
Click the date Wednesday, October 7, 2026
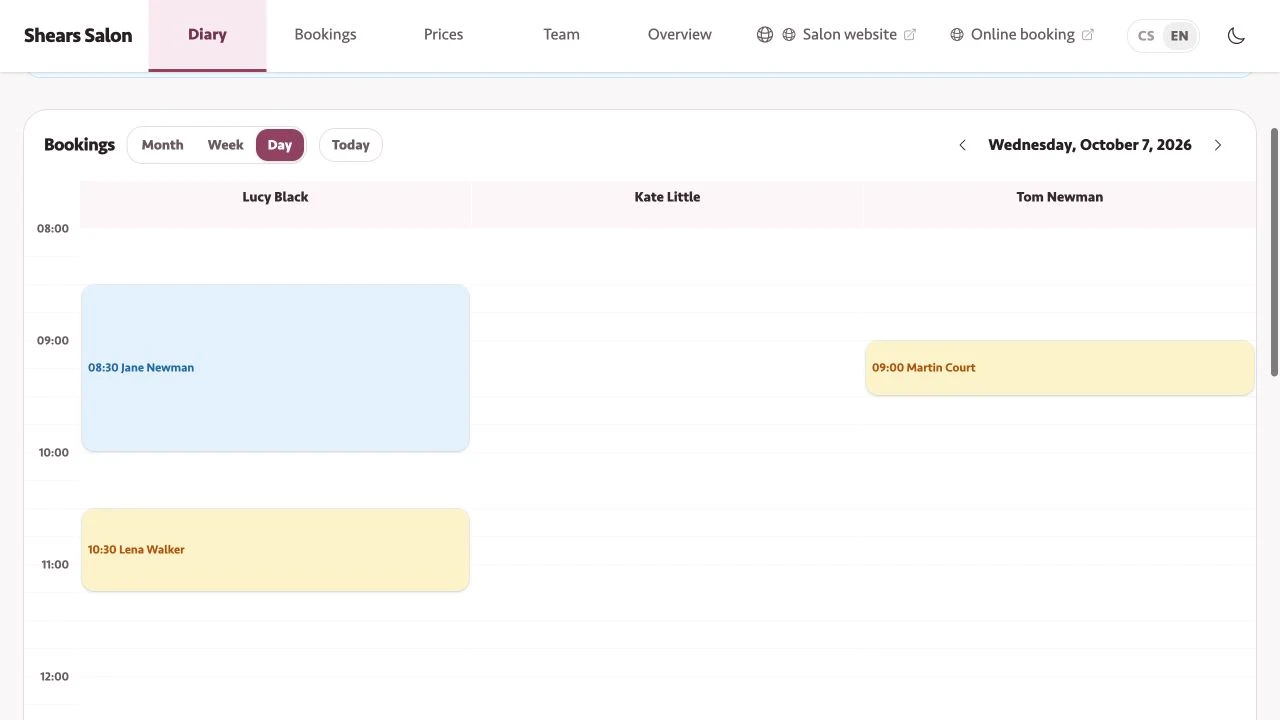click(x=1090, y=145)
